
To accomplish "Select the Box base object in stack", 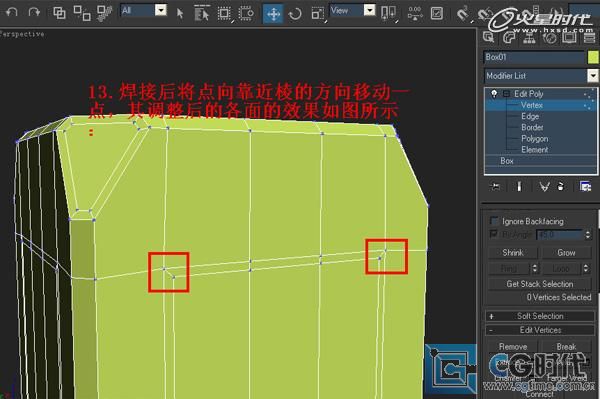I will [x=507, y=161].
